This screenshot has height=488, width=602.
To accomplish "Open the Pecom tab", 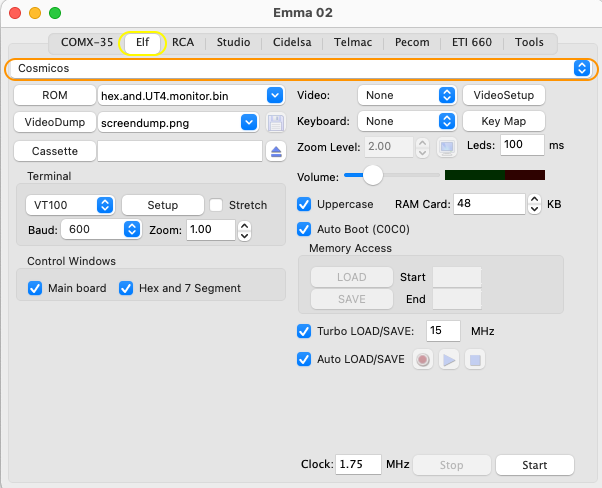I will (412, 42).
